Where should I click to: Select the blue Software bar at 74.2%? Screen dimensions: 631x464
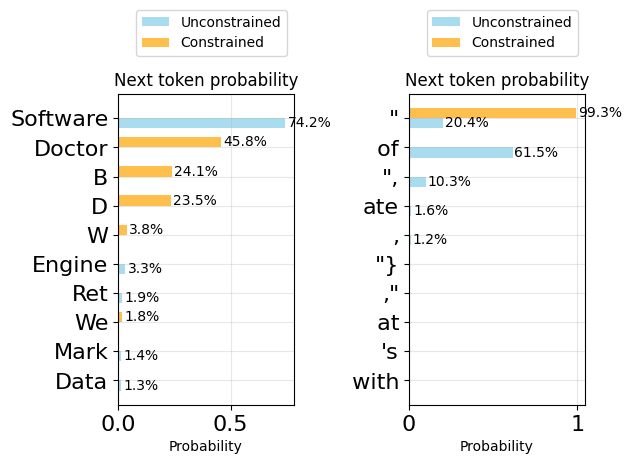click(x=201, y=123)
